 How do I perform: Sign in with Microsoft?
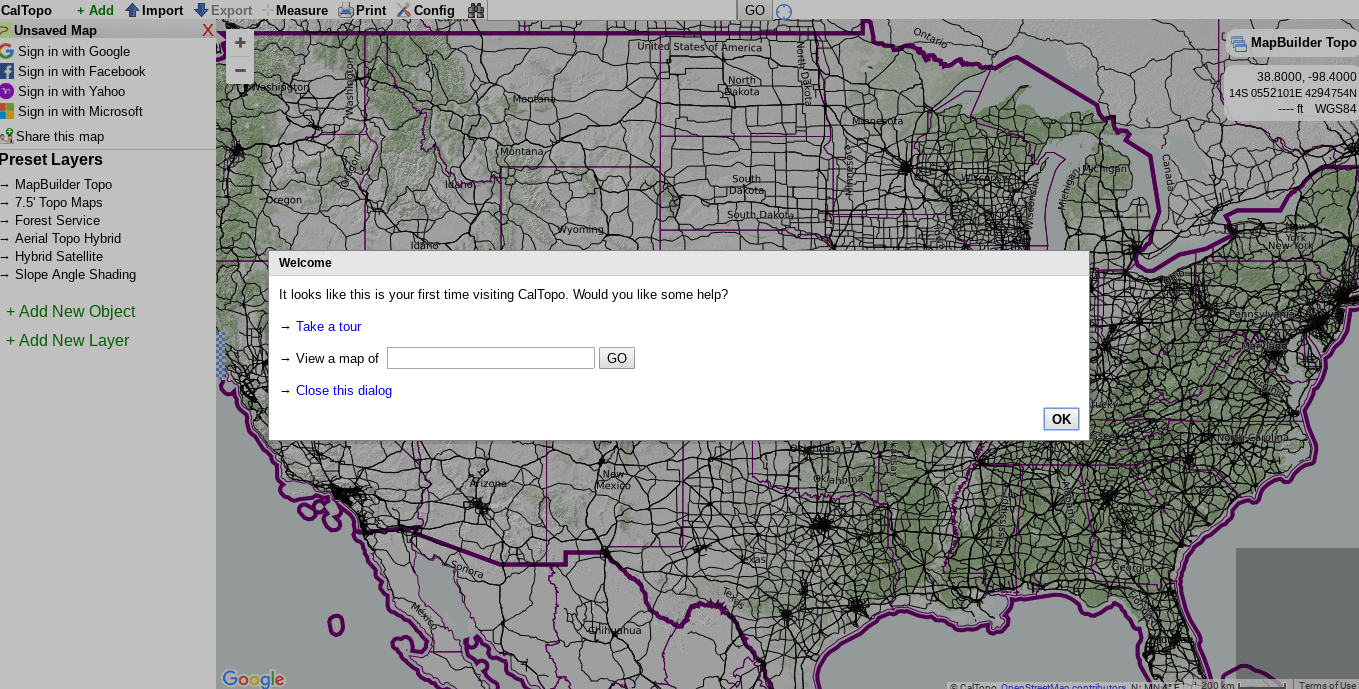[x=80, y=111]
